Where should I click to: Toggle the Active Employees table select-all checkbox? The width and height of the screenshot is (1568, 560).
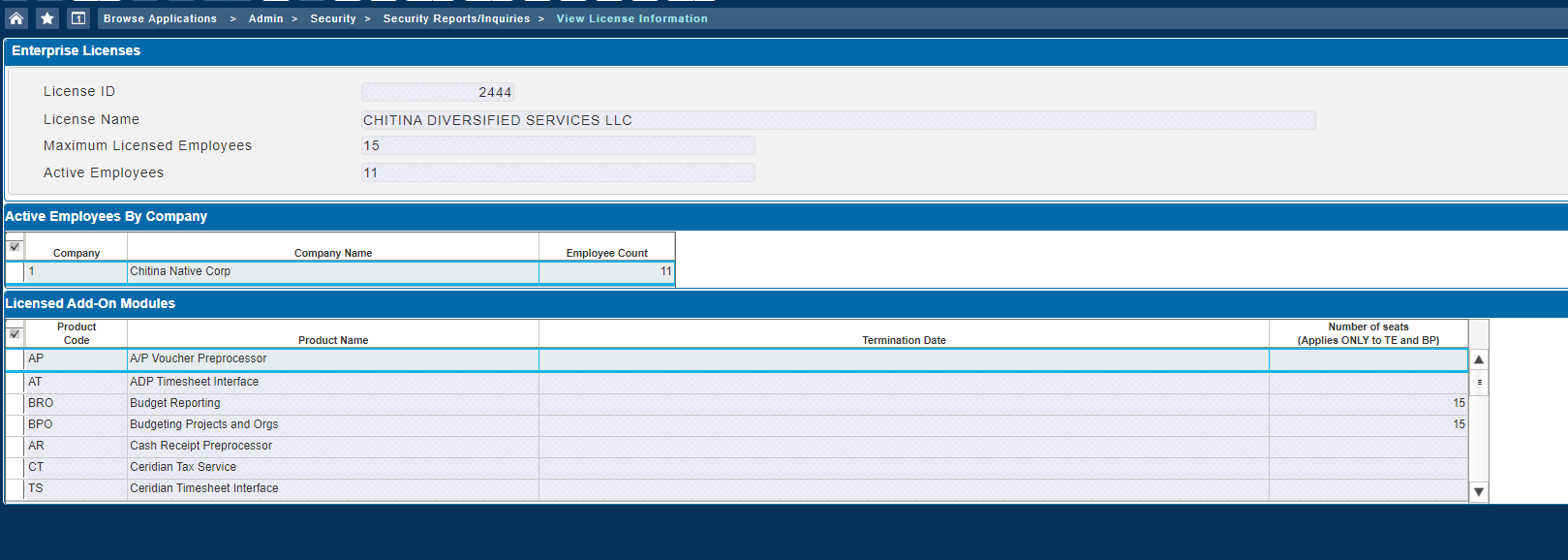[15, 246]
